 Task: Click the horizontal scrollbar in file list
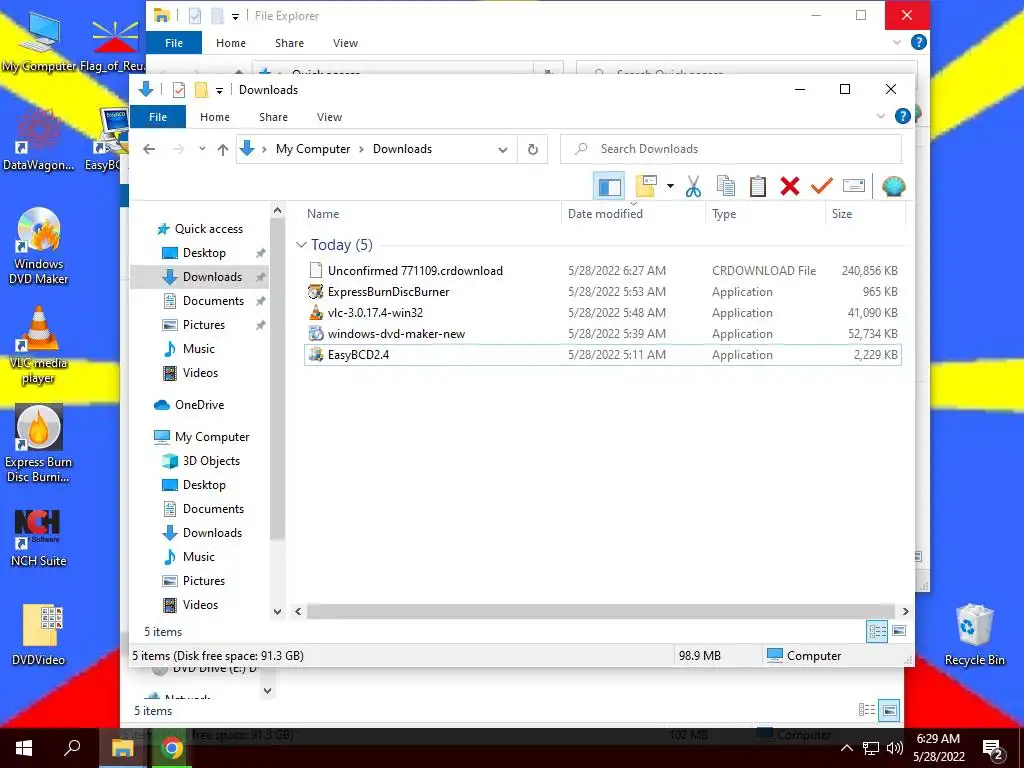(601, 611)
